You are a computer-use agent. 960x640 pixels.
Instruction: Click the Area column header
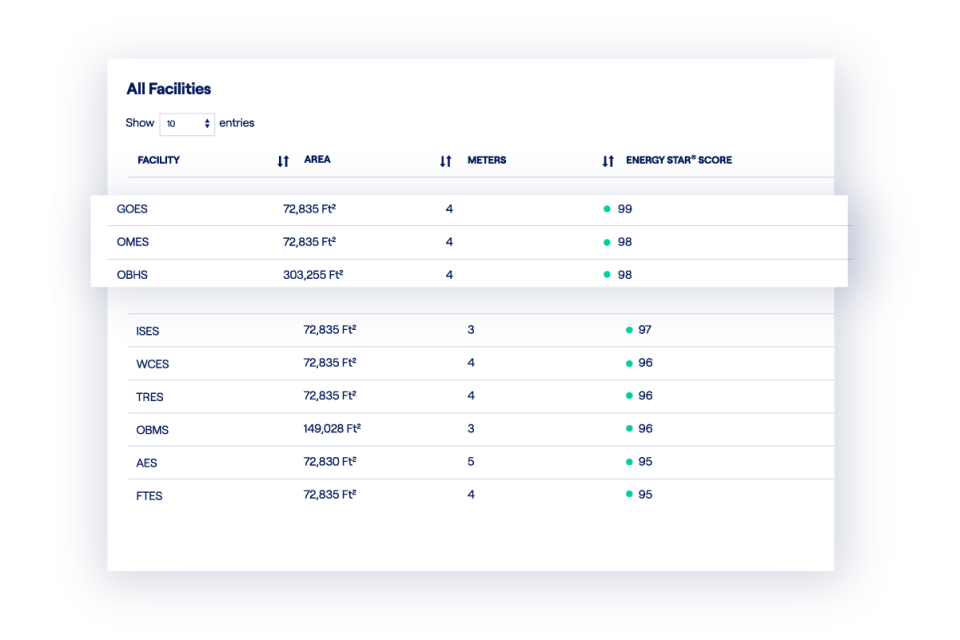click(317, 159)
